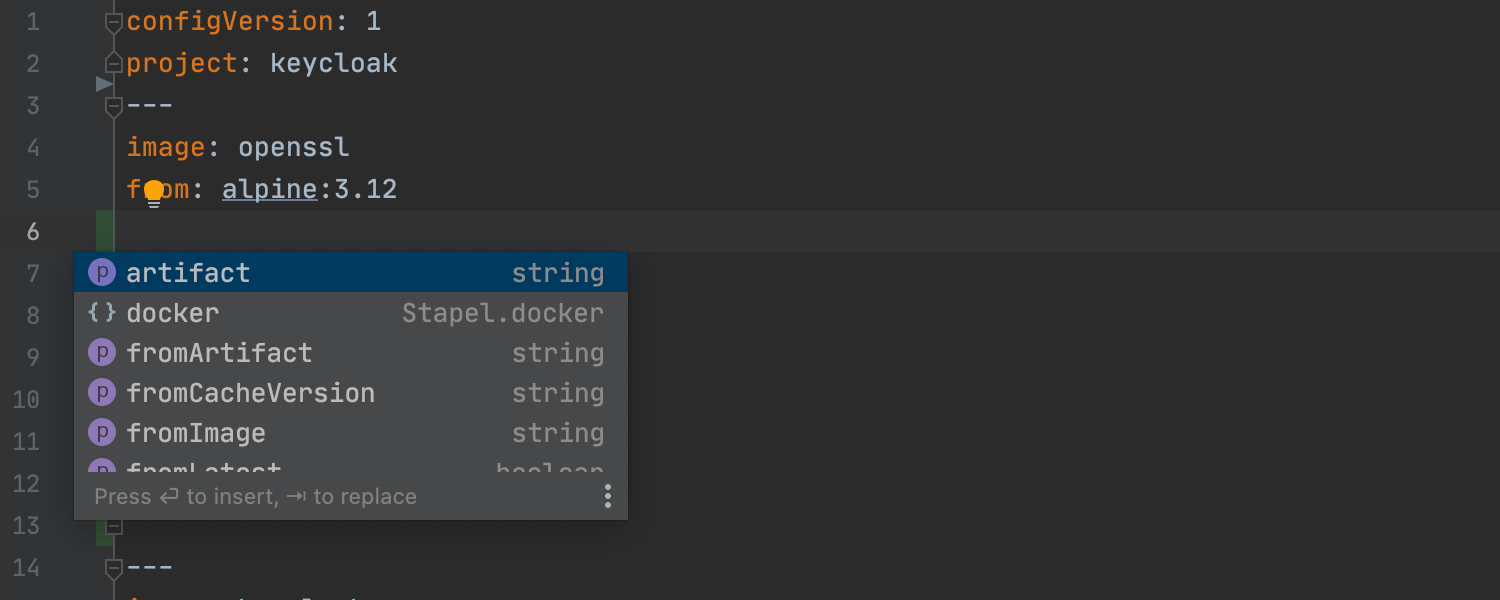
Task: Click the property icon beside artifact
Action: click(102, 272)
